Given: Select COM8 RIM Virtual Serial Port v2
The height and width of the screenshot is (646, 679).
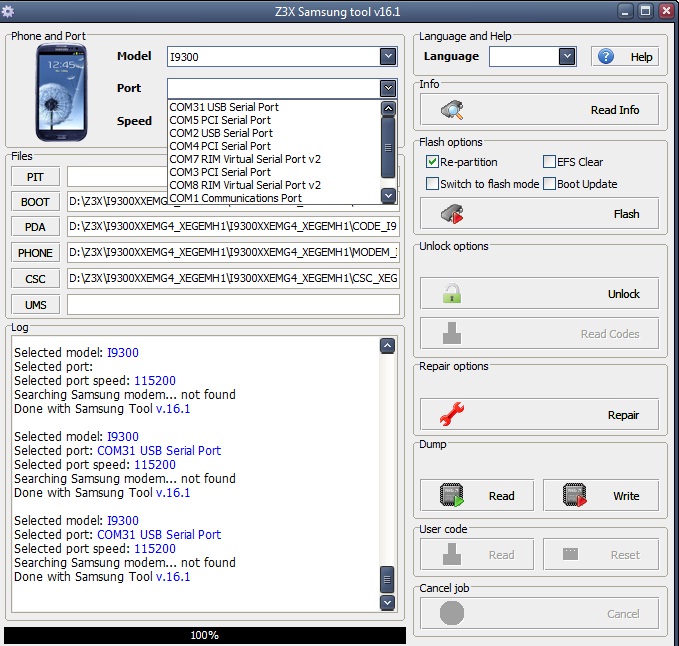Looking at the screenshot, I should click(x=274, y=185).
